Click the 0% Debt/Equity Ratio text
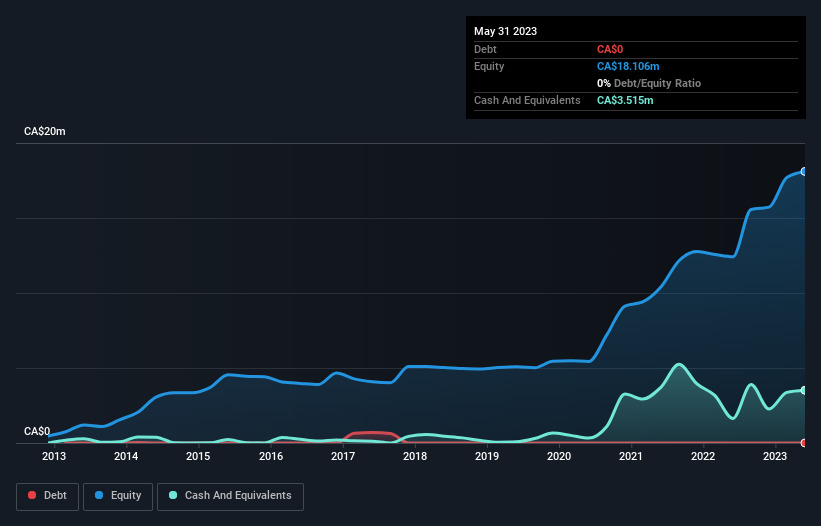The height and width of the screenshot is (526, 821). click(x=649, y=83)
